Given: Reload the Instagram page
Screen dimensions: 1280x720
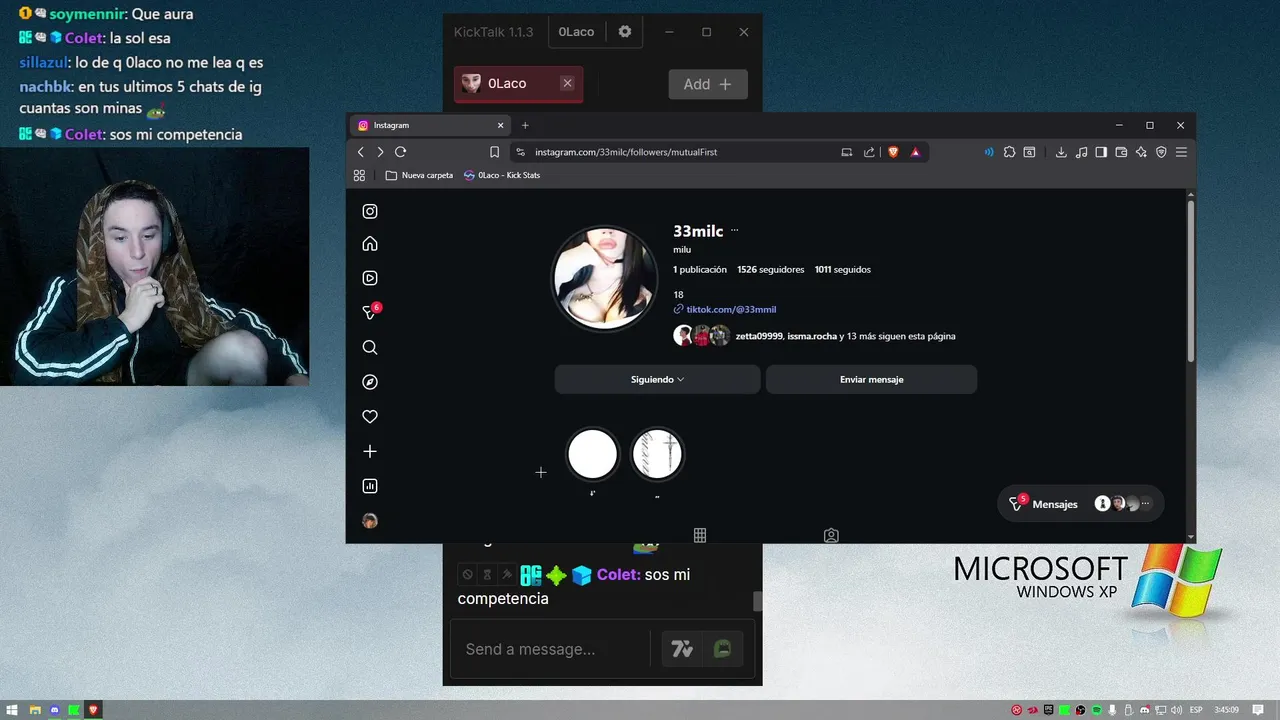Looking at the screenshot, I should (400, 152).
